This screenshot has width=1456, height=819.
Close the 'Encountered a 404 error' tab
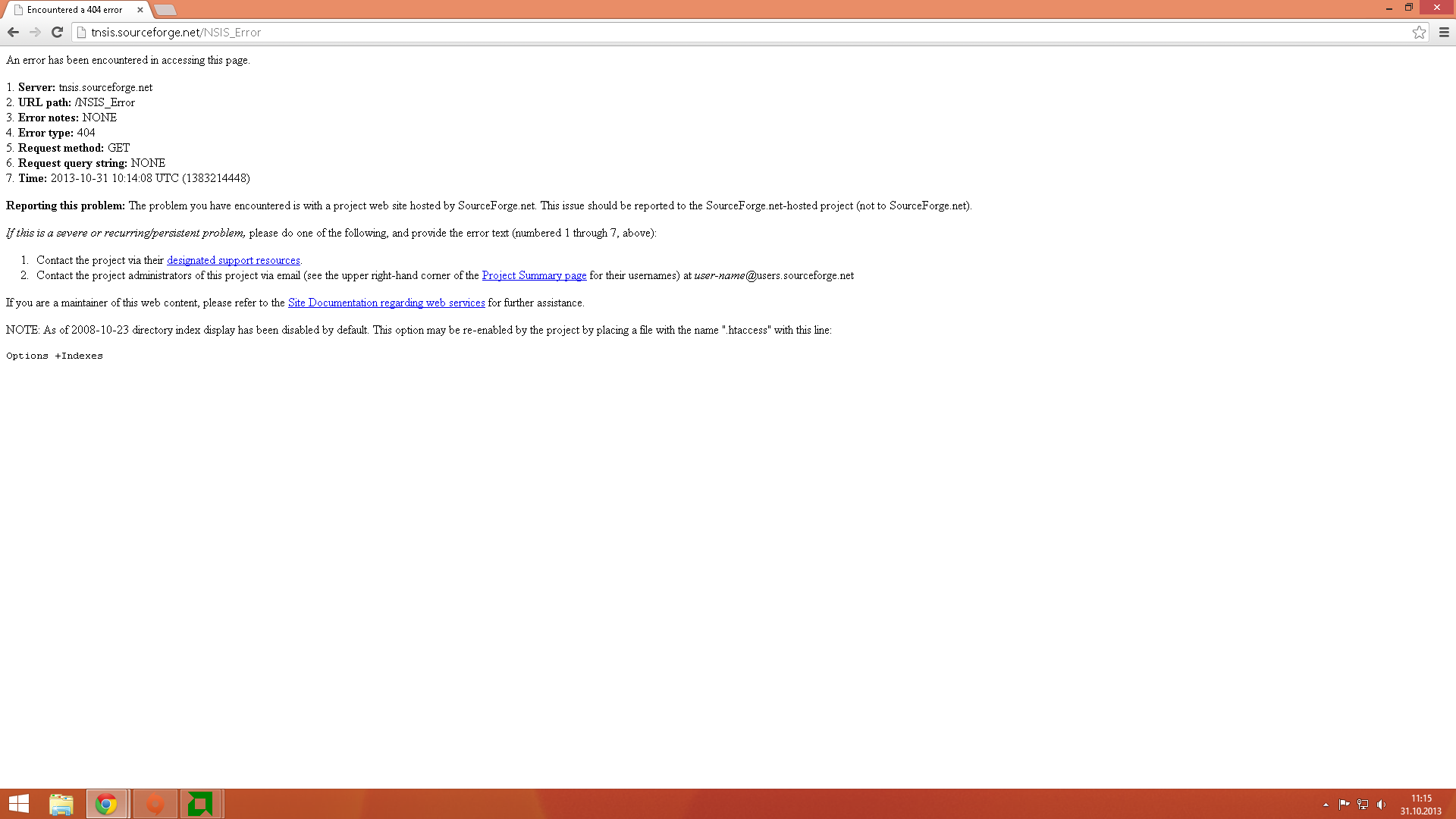pos(140,10)
